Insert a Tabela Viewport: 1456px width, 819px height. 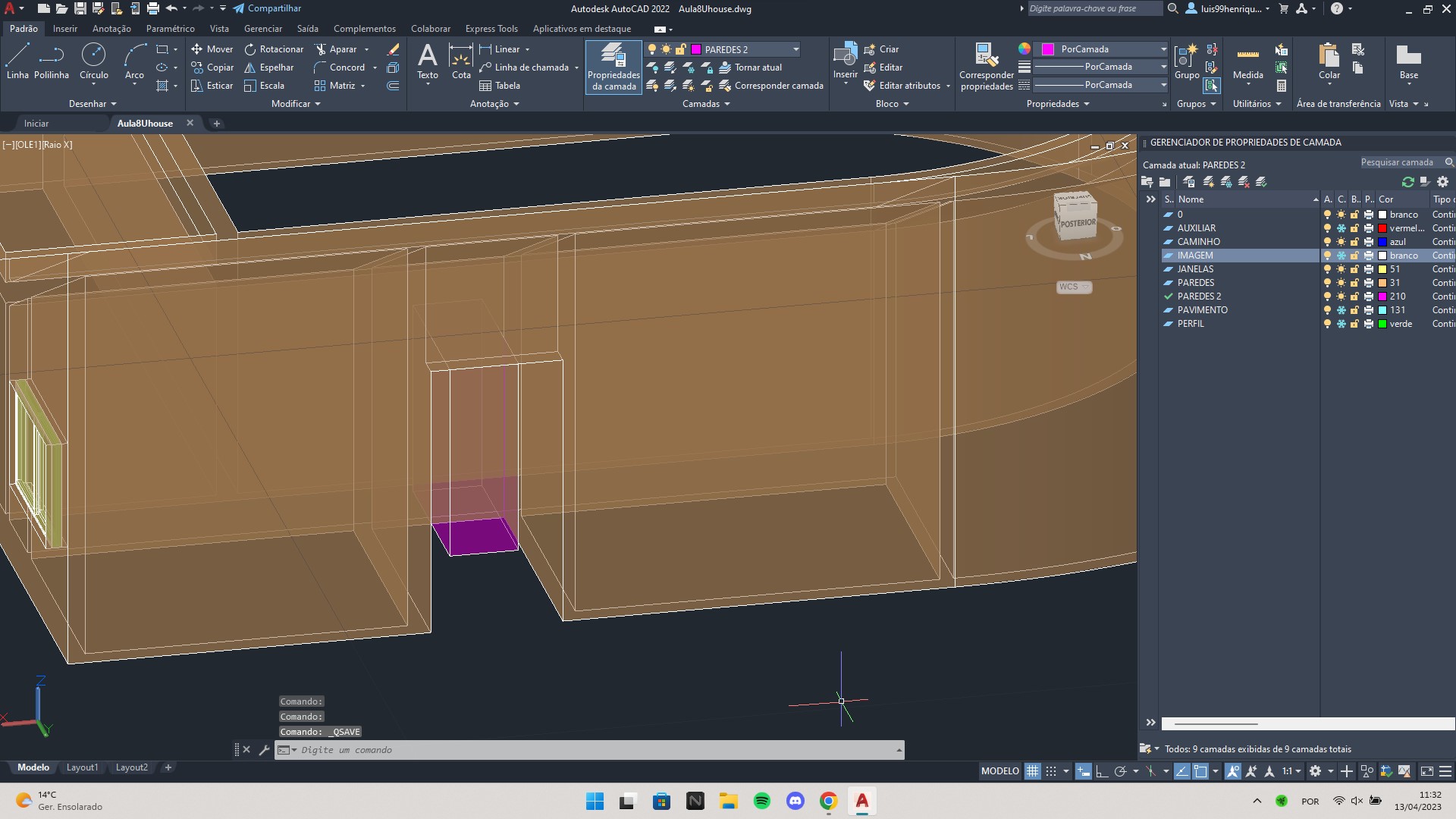[x=500, y=86]
